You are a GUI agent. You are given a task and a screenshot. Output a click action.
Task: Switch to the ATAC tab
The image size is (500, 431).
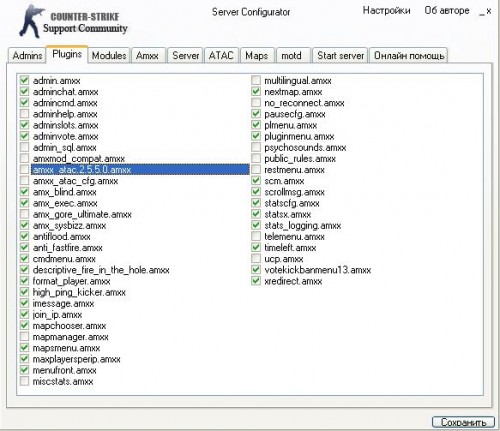[221, 55]
